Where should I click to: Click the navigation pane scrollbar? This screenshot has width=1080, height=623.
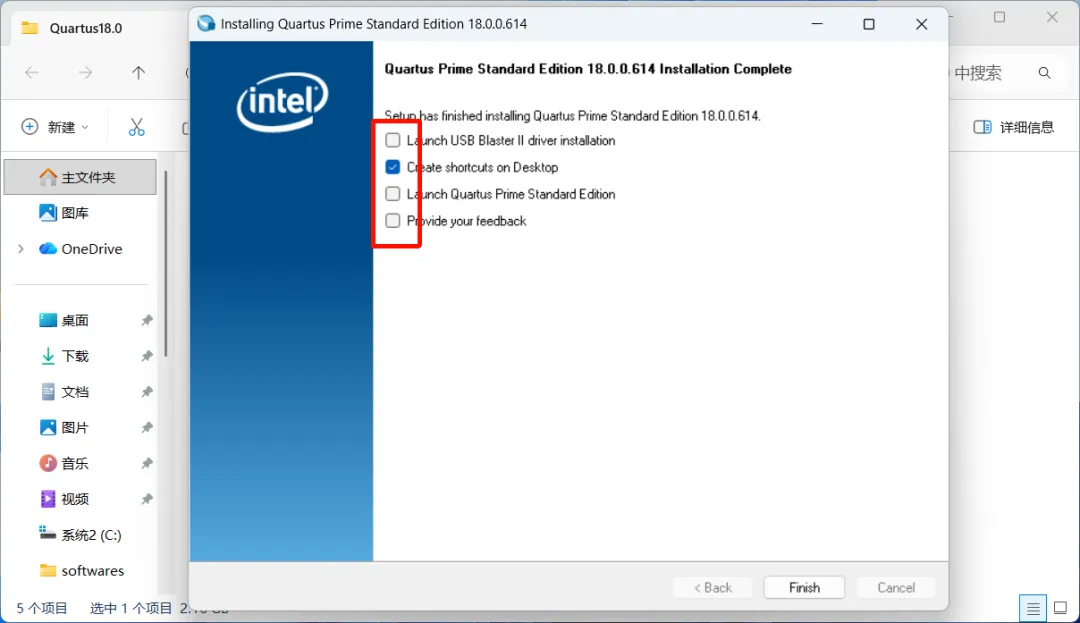click(x=166, y=263)
